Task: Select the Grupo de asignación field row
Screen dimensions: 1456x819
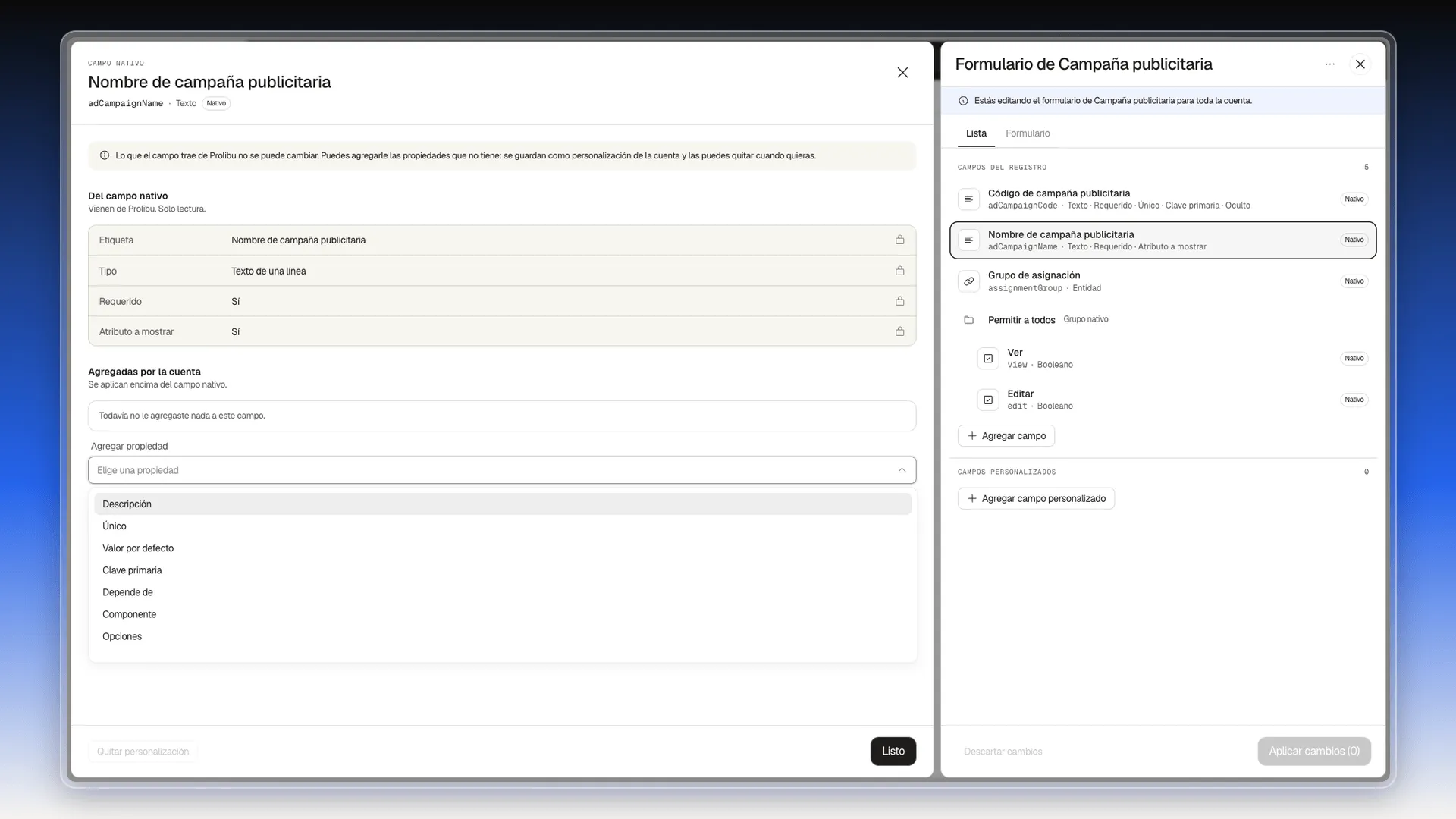Action: pyautogui.click(x=1163, y=281)
